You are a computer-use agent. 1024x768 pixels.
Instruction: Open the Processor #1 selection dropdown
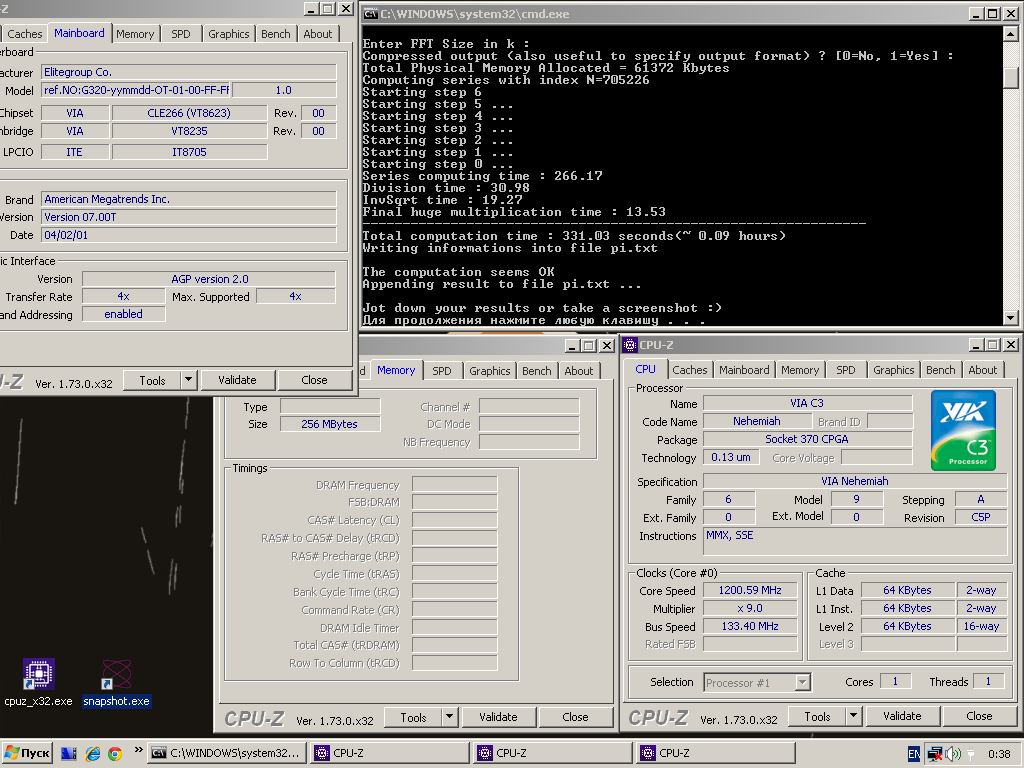pos(803,682)
